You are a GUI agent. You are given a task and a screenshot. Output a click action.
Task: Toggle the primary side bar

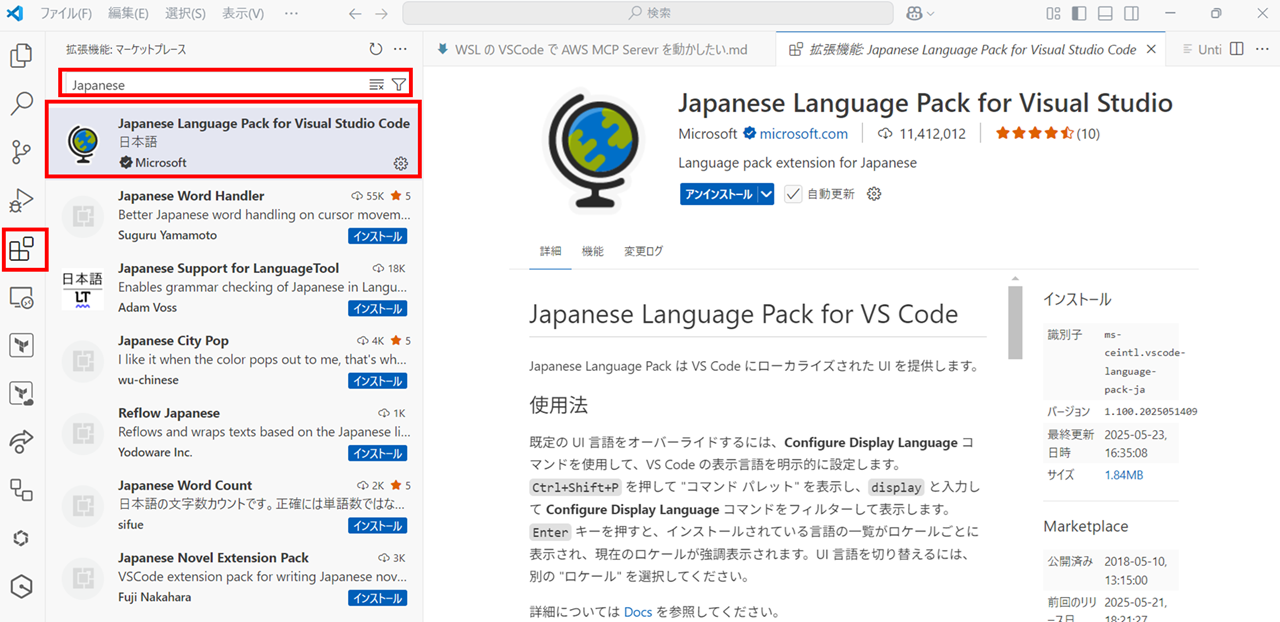tap(1079, 14)
